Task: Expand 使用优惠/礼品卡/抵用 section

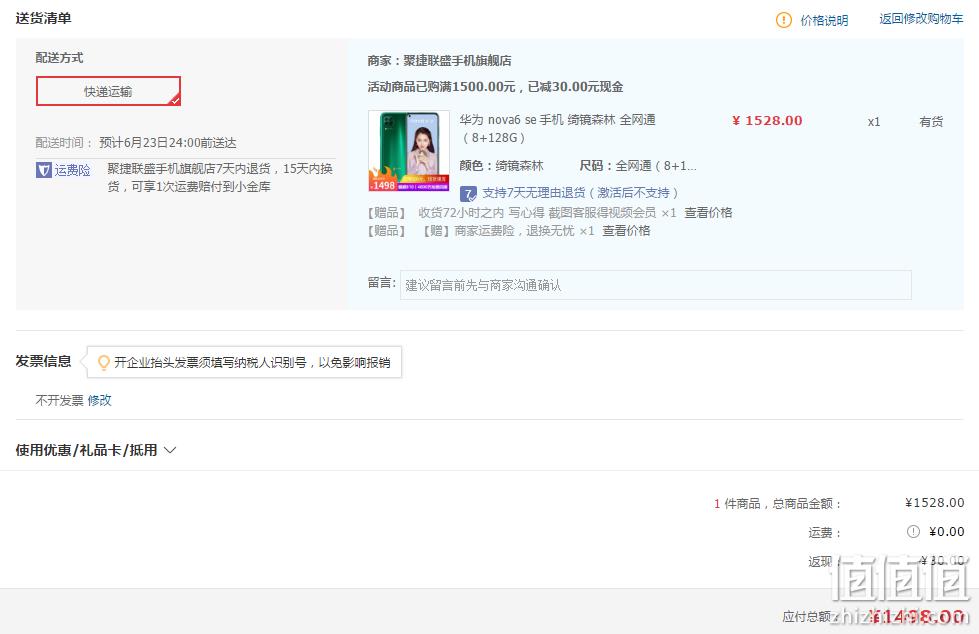Action: (96, 450)
